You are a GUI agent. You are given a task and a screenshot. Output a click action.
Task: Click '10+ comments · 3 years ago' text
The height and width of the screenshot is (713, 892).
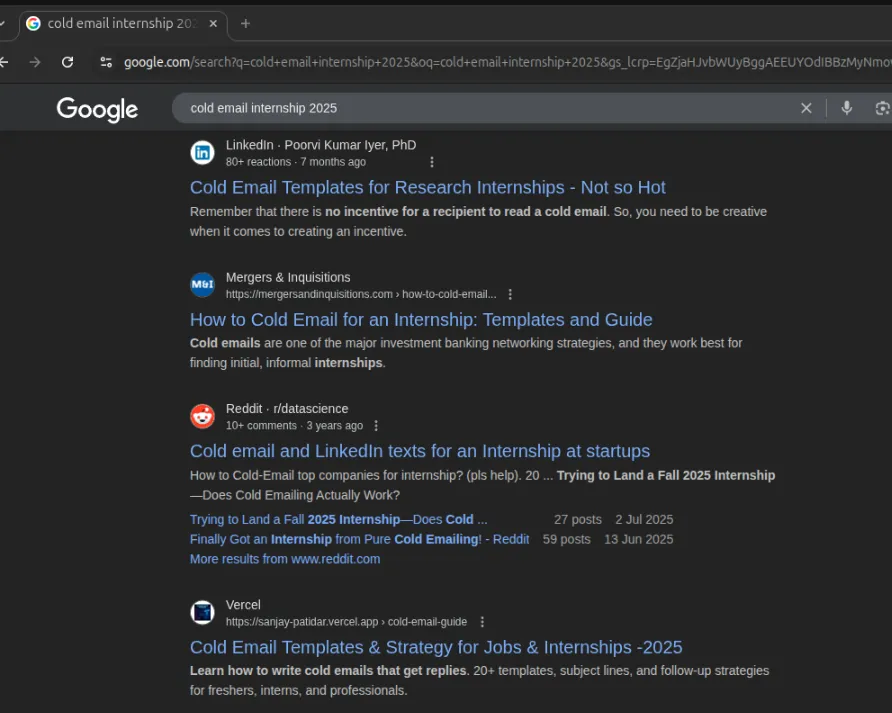294,426
